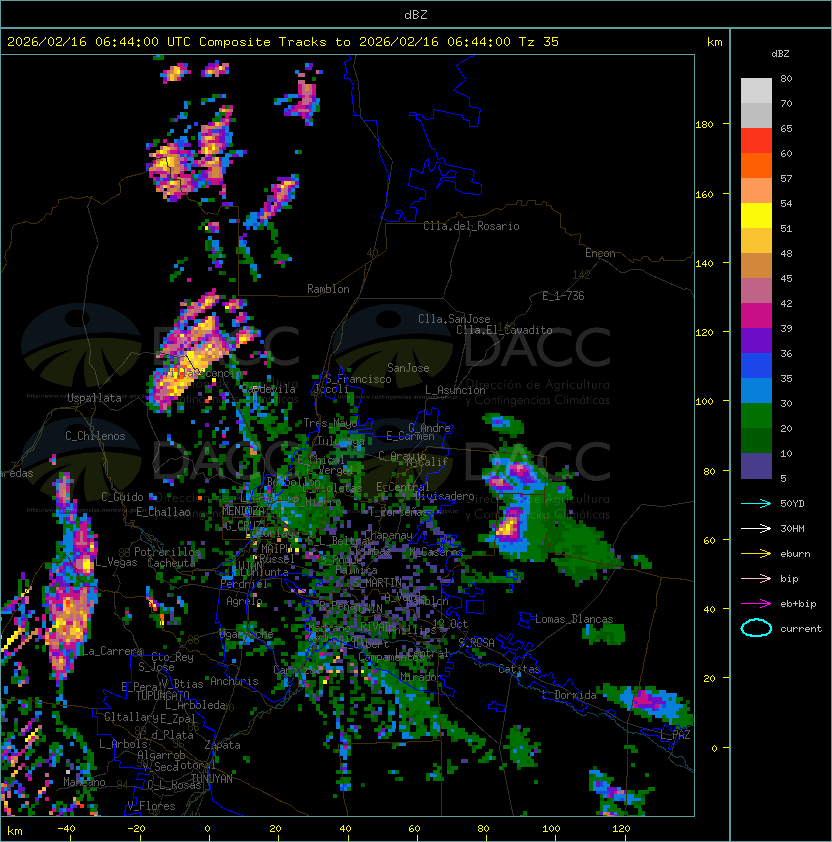Click the 'SanJose' map label
Screen dimensions: 832x842
[408, 368]
